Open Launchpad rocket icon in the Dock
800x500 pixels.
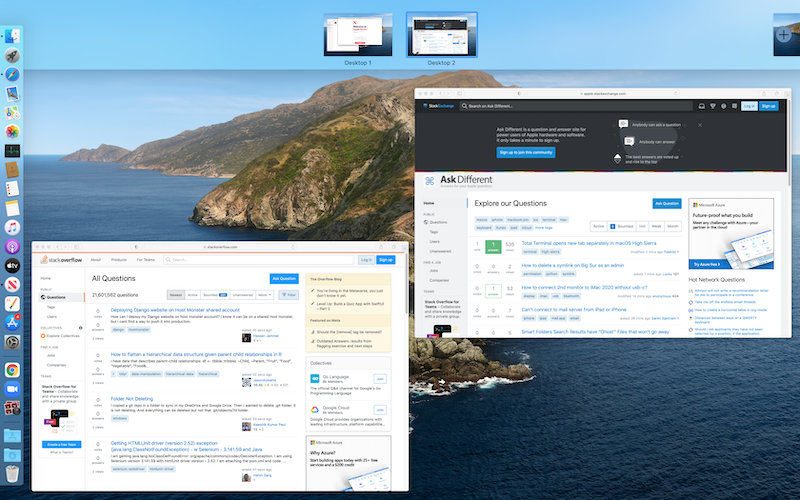click(12, 55)
